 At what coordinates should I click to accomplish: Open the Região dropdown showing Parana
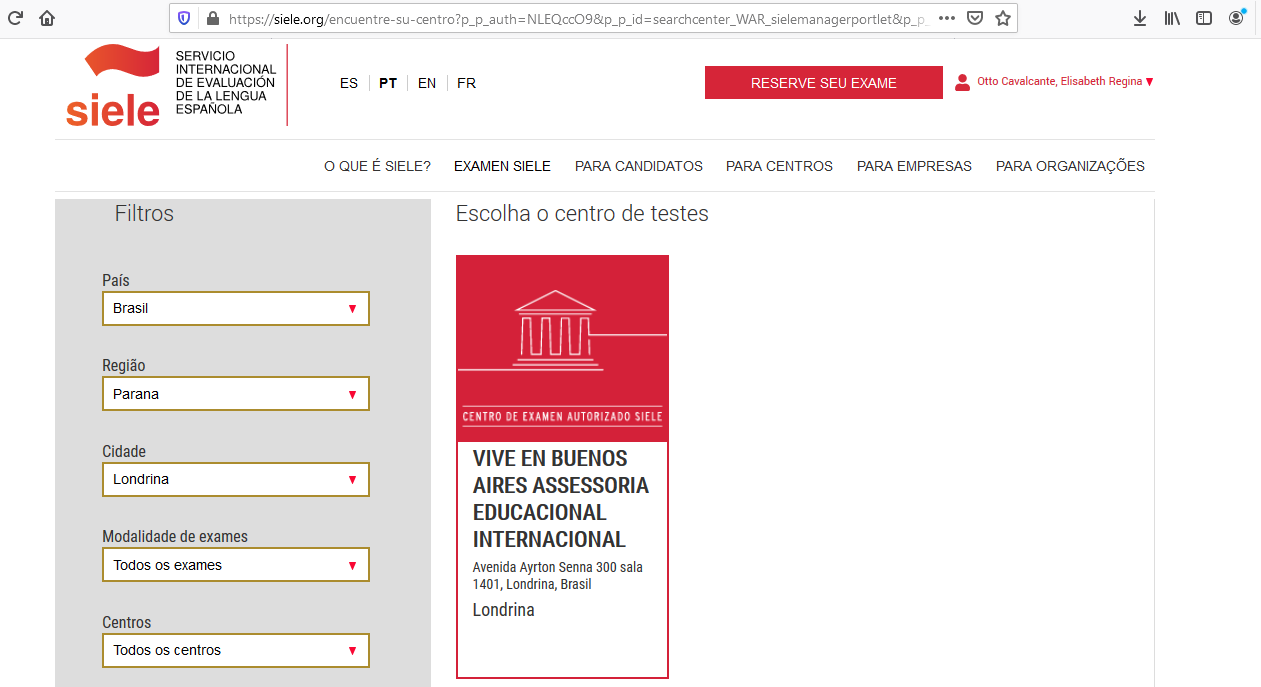click(x=236, y=394)
